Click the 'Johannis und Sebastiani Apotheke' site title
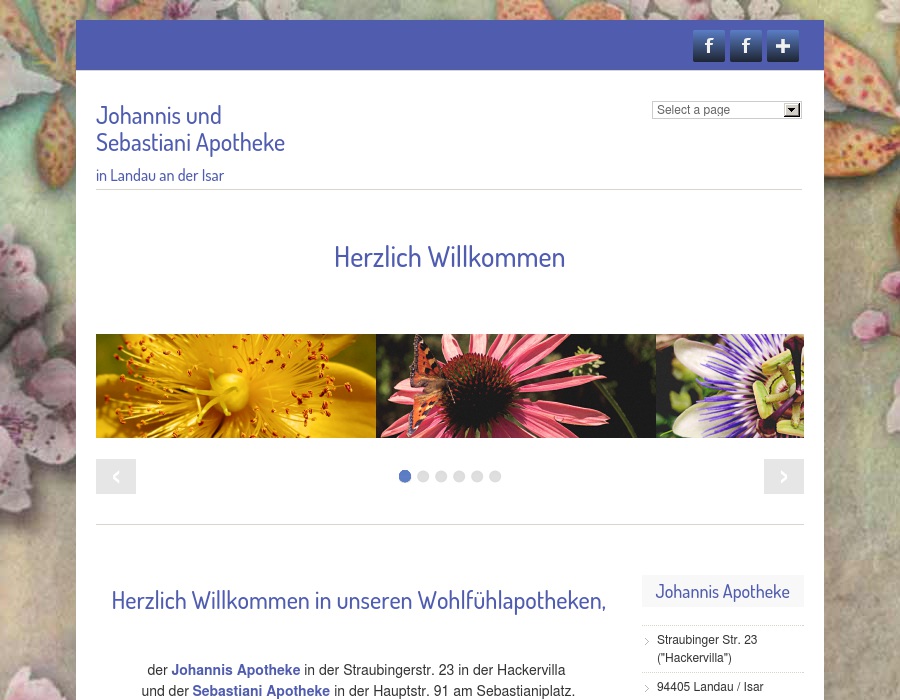900x700 pixels. (190, 128)
